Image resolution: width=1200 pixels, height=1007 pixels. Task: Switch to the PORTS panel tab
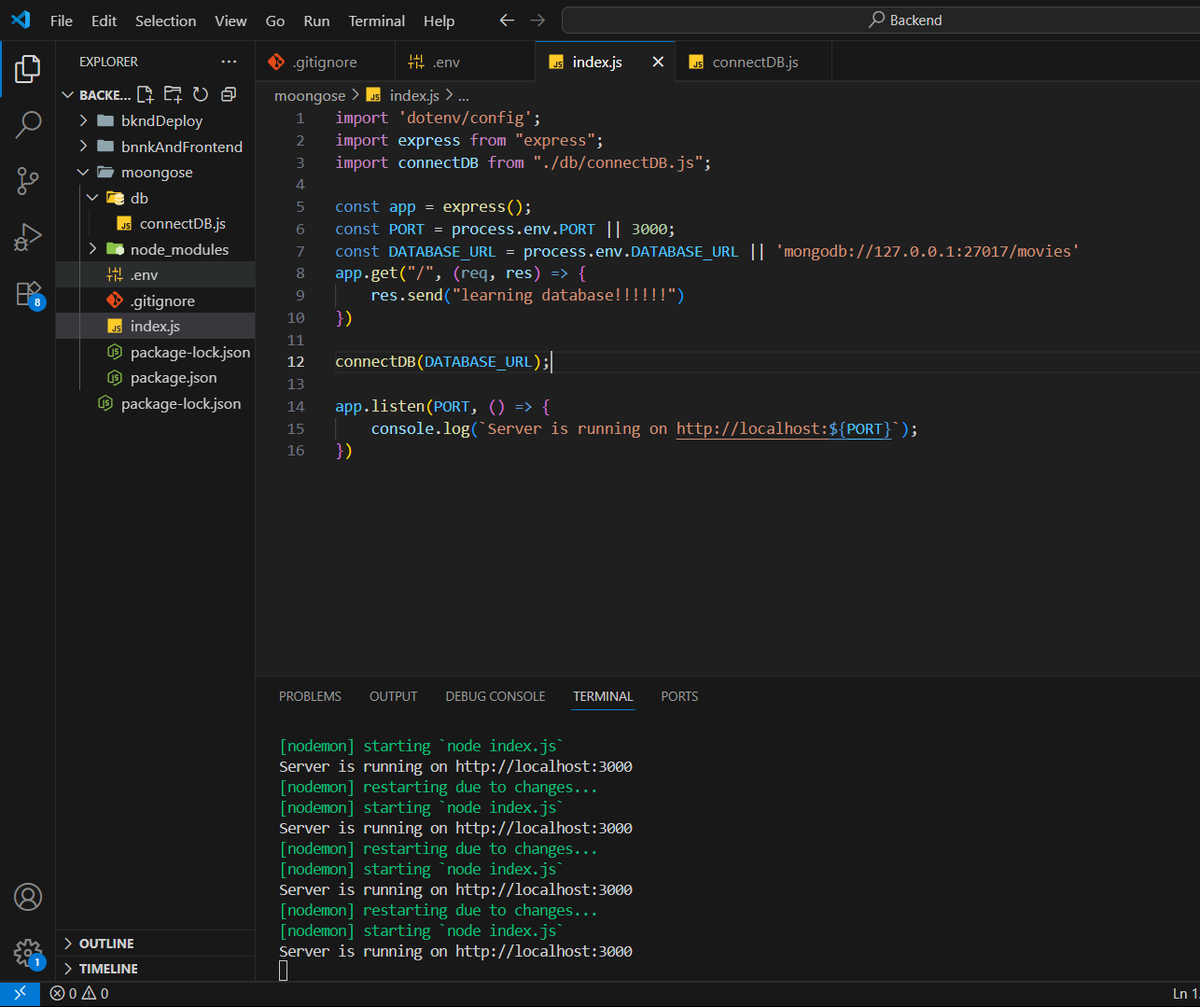coord(679,696)
